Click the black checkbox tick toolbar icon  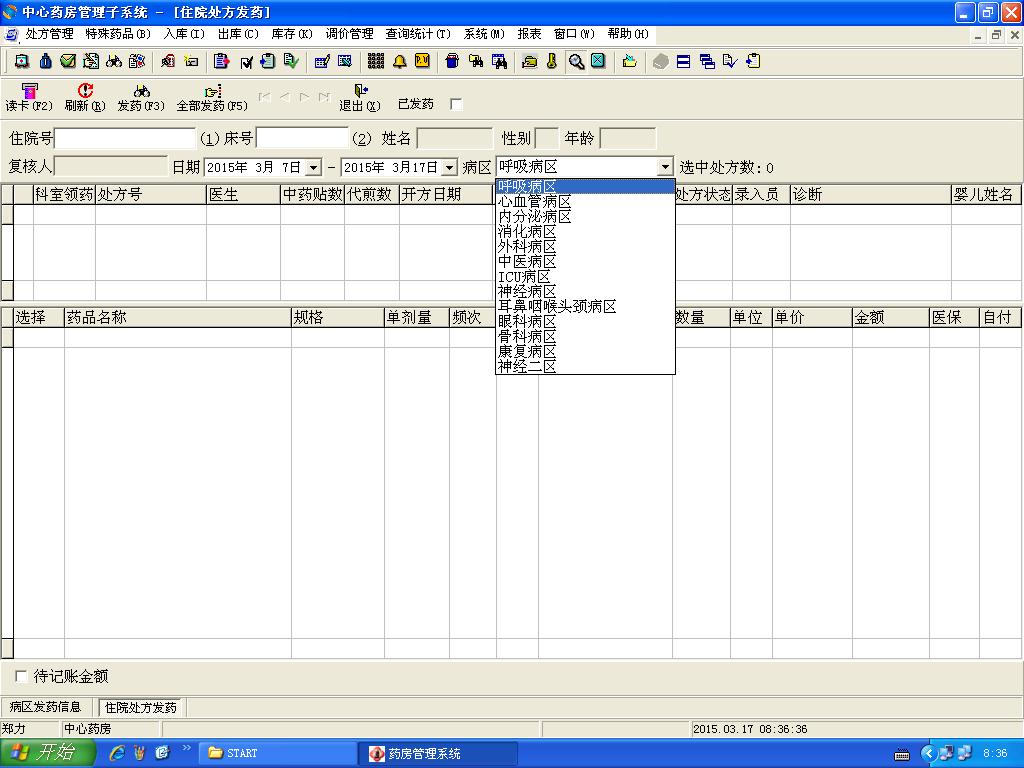246,61
